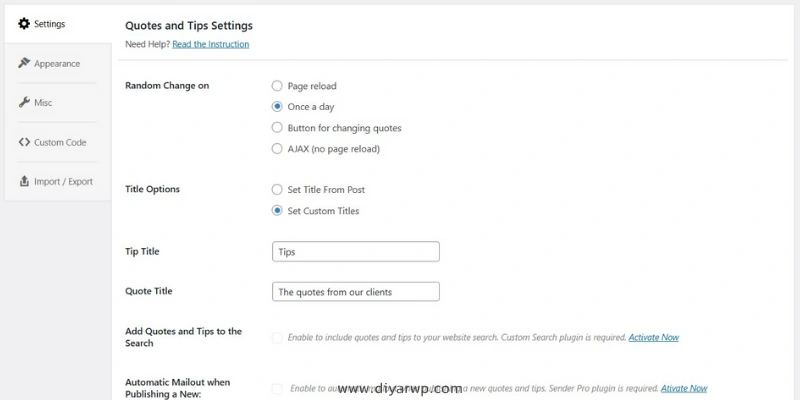The image size is (800, 400).
Task: Click the Import / Export icon
Action: (24, 181)
